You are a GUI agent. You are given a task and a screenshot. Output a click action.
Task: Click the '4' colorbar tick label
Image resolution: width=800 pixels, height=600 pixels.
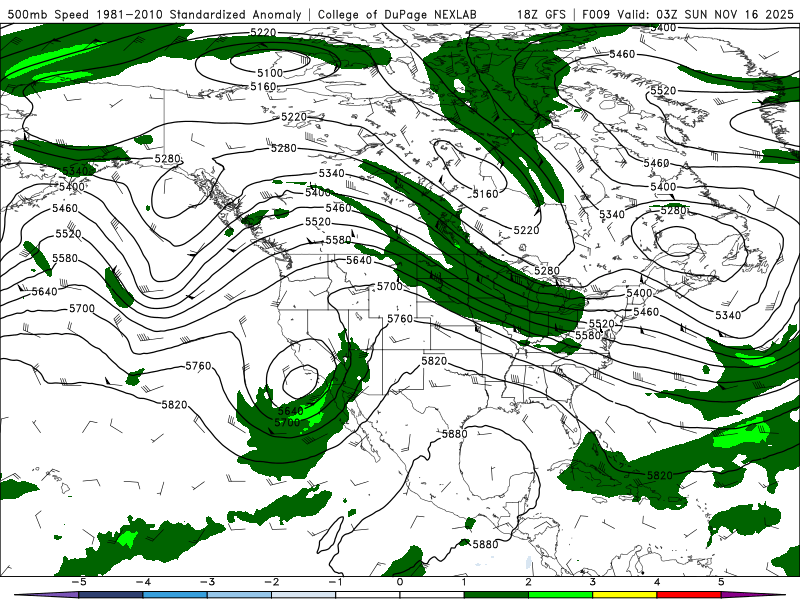pos(657,582)
